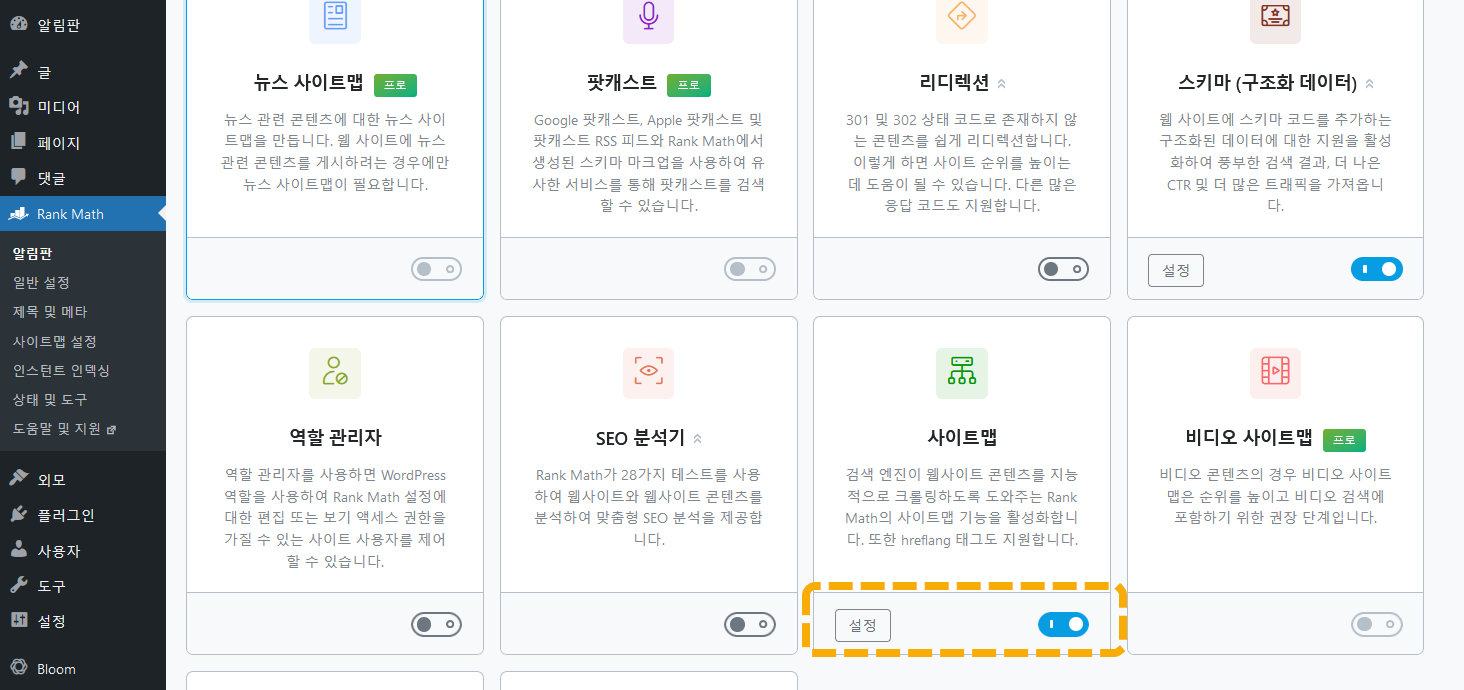The image size is (1464, 690).
Task: Click the 미디어 media icon
Action: pyautogui.click(x=18, y=107)
